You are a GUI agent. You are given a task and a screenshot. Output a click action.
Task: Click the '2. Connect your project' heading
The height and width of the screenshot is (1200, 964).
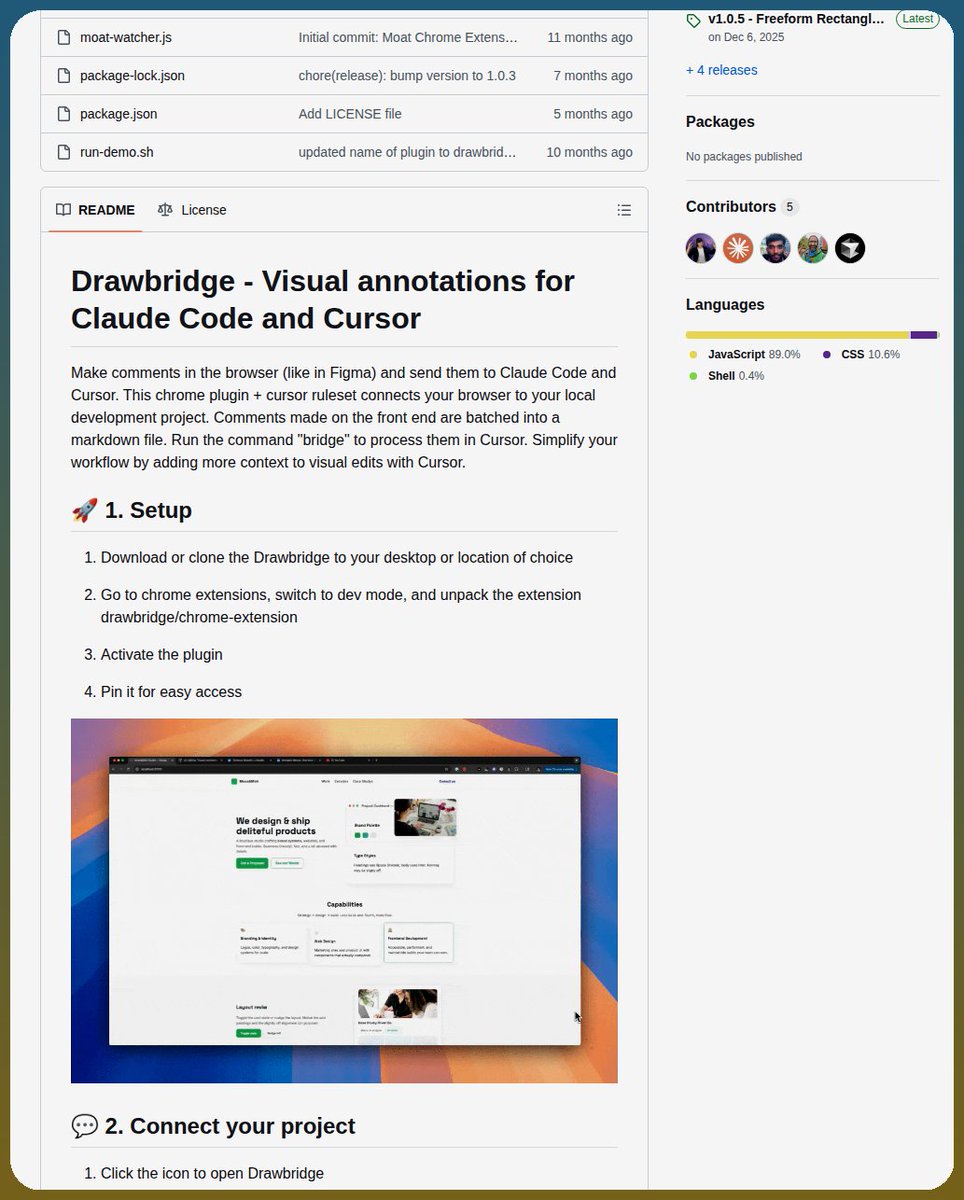click(230, 1126)
